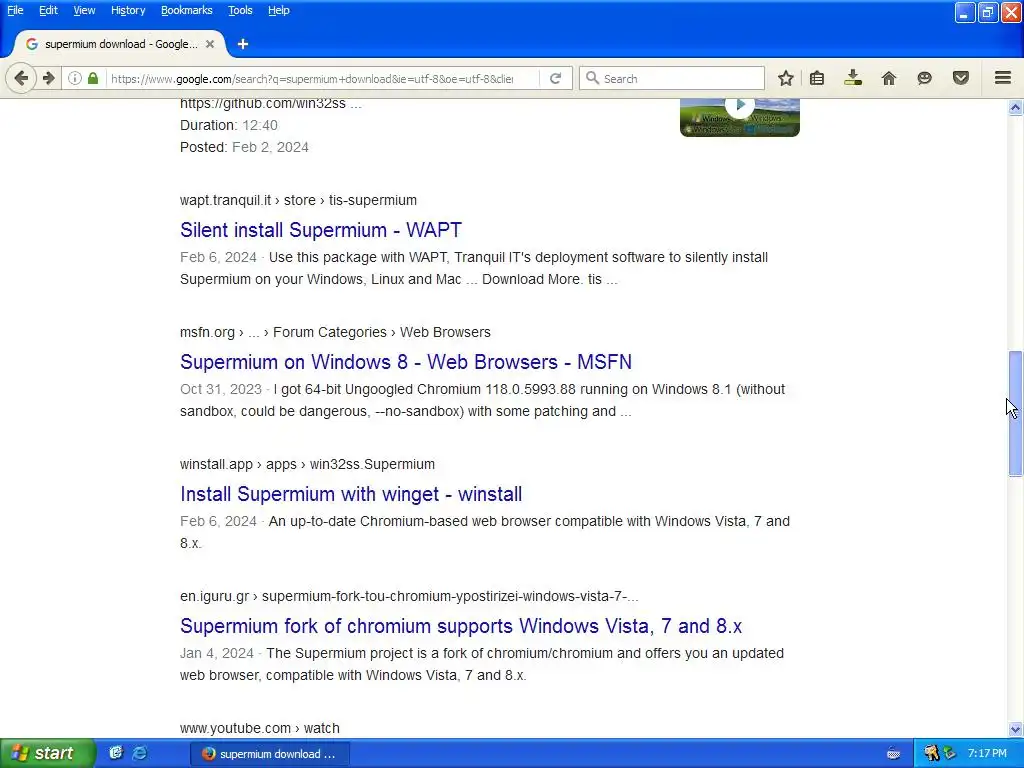Click Duration: 12:40 text
The image size is (1024, 768).
pyautogui.click(x=229, y=125)
